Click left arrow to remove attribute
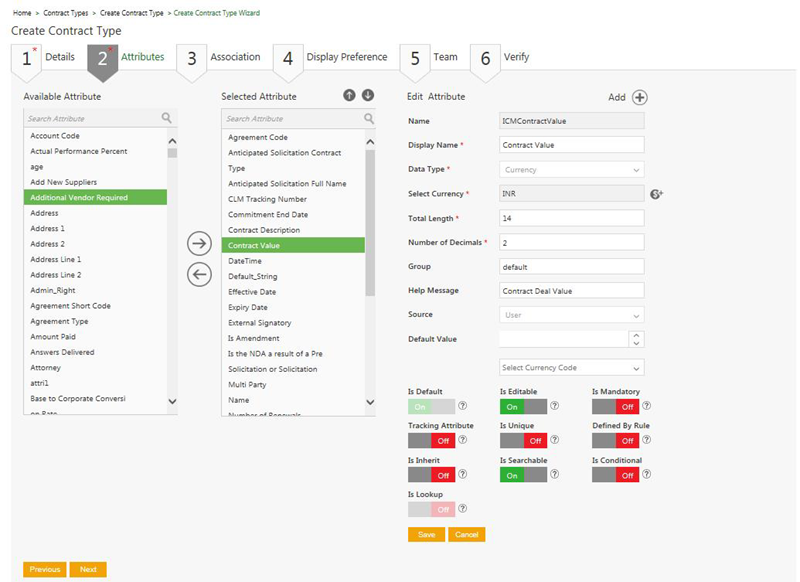Viewport: 800px width, 582px height. [x=200, y=275]
